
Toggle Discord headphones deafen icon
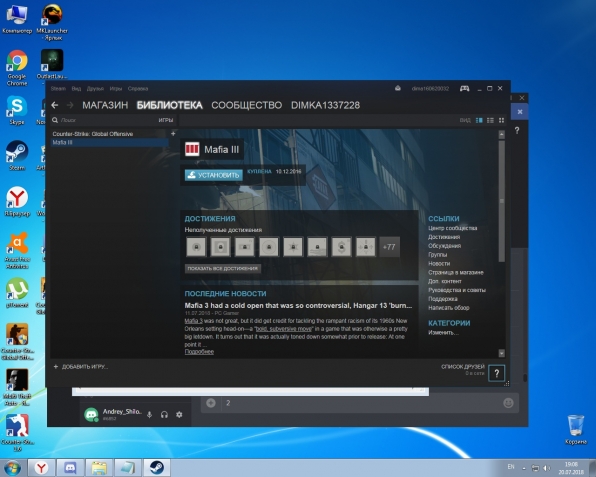pos(164,414)
